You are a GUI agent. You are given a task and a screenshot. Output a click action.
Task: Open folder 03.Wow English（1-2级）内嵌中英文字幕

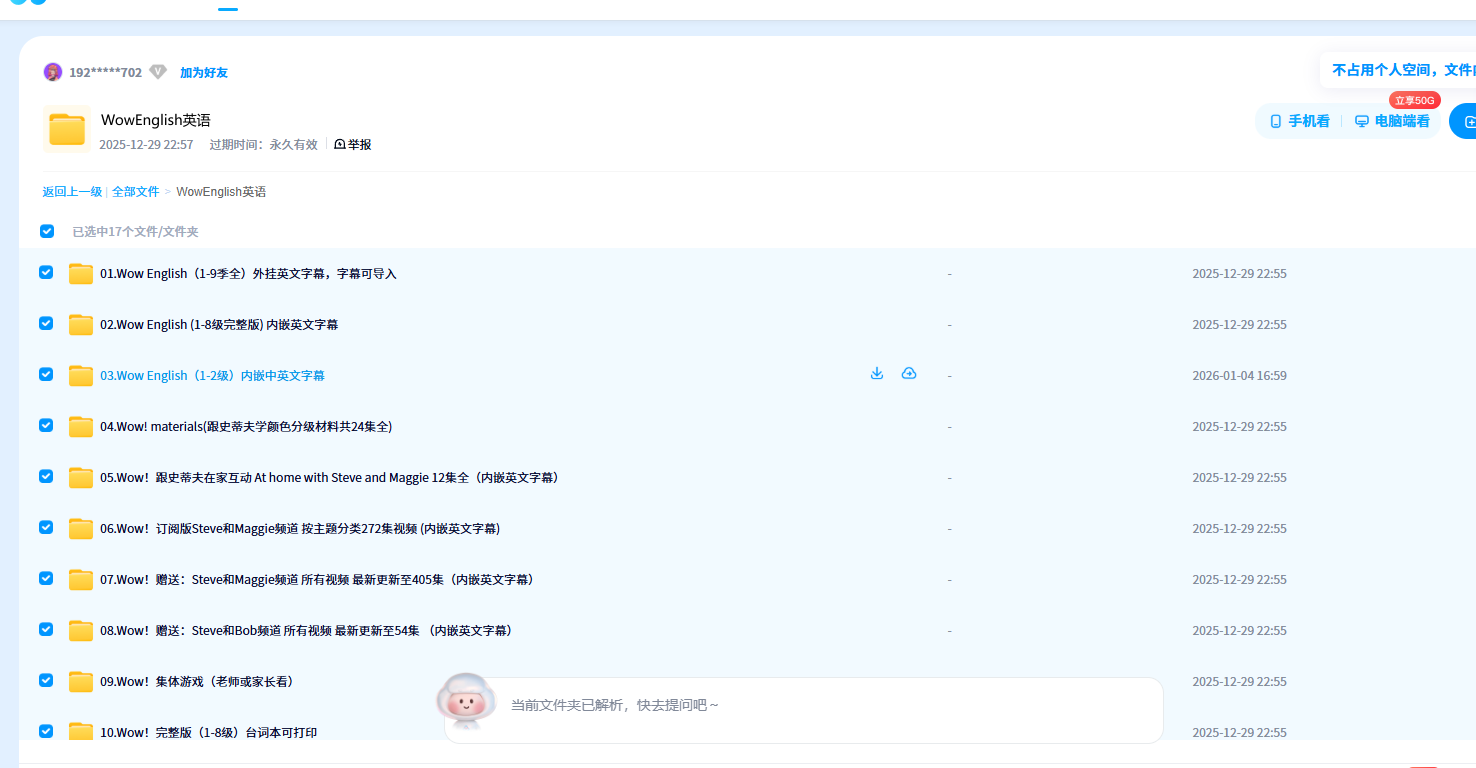[212, 376]
